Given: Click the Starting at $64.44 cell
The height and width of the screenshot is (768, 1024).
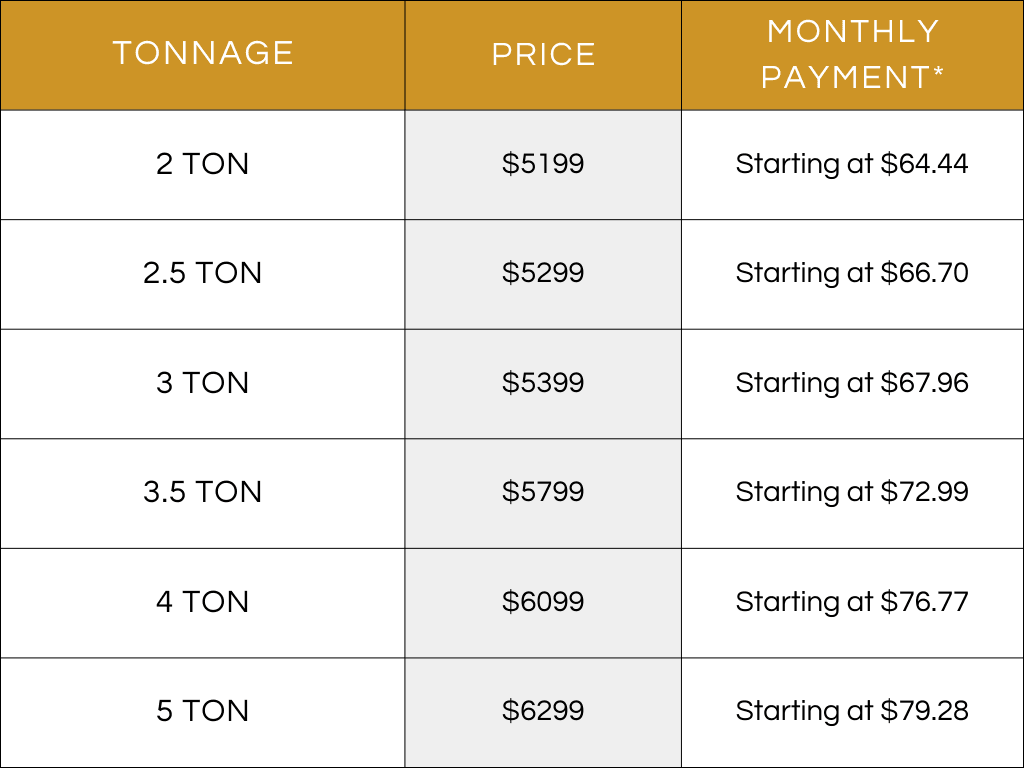Looking at the screenshot, I should pyautogui.click(x=852, y=164).
